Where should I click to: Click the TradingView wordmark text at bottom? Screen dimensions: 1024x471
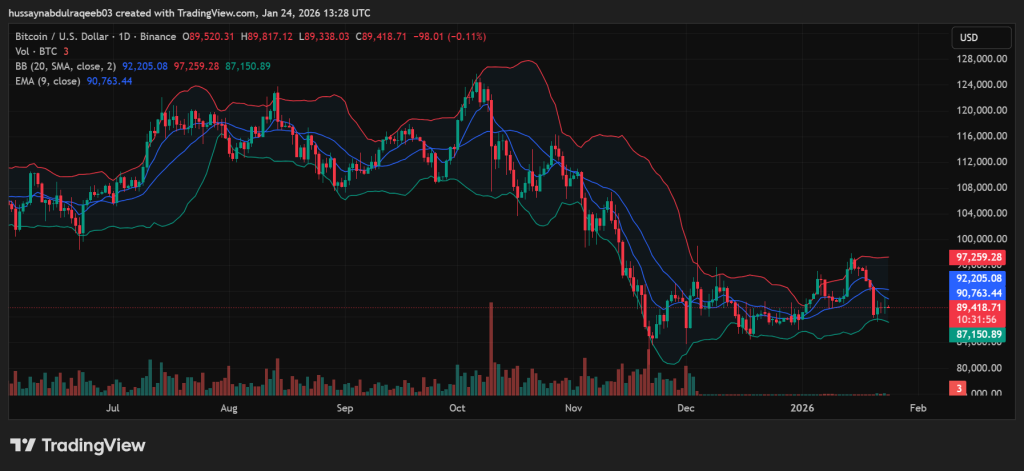[x=93, y=445]
